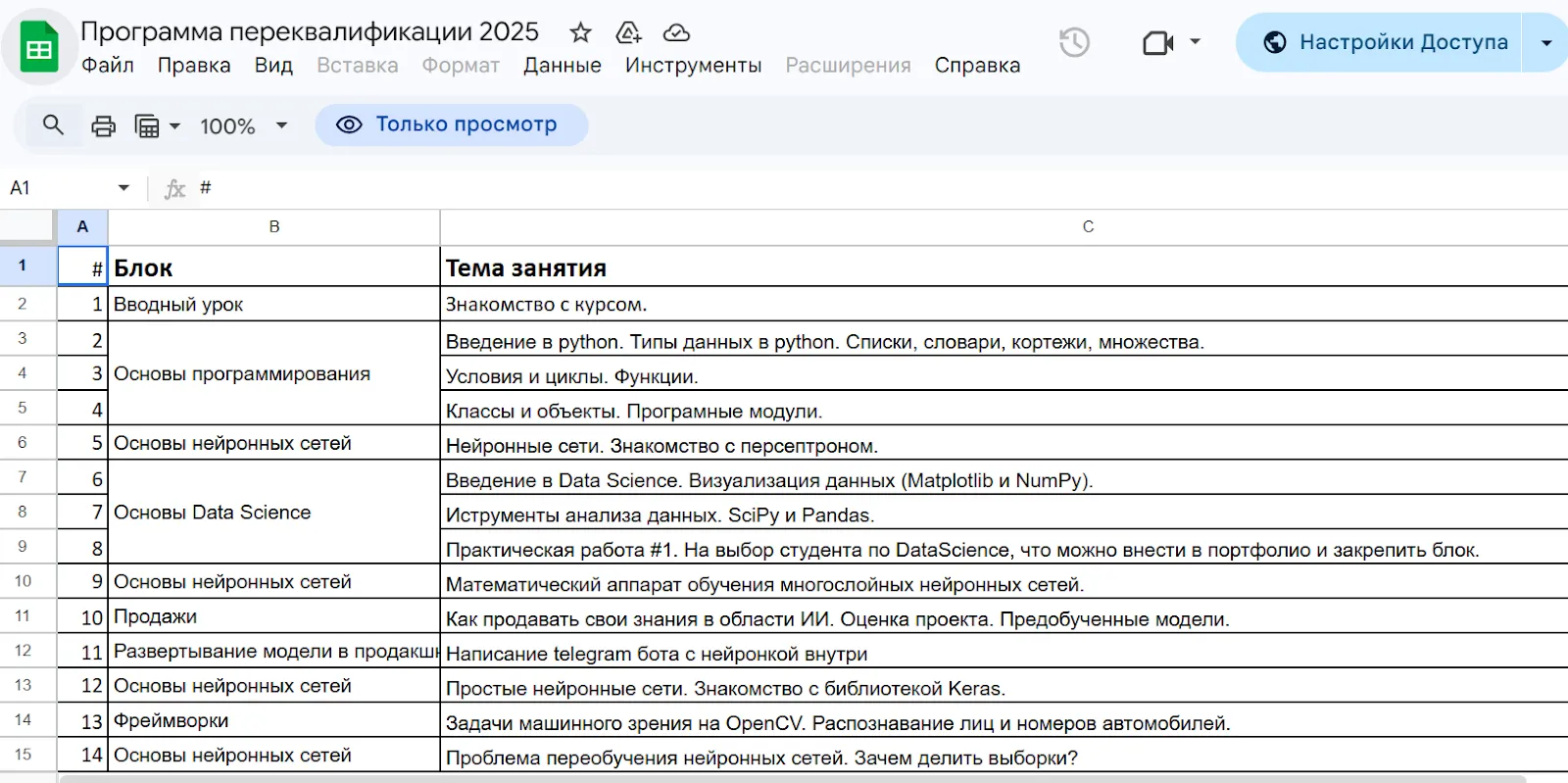
Task: Open the Файл menu
Action: coord(108,66)
